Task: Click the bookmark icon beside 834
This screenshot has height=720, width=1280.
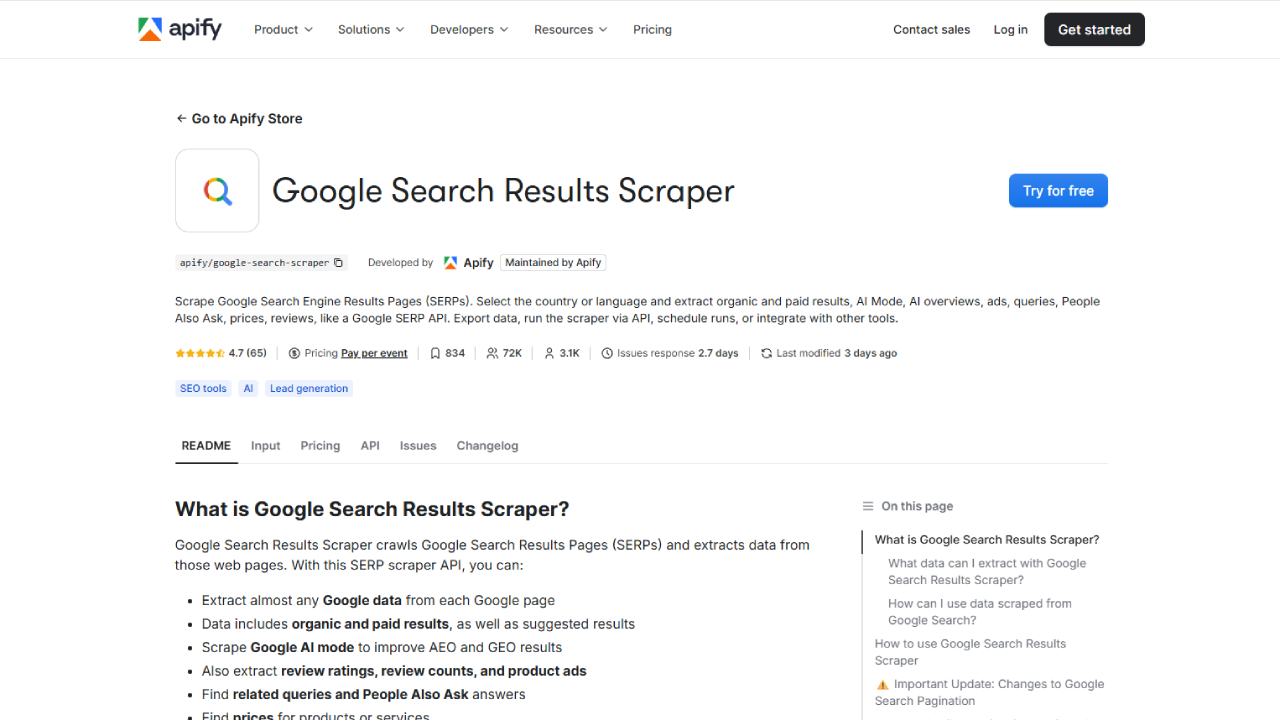Action: click(x=435, y=353)
